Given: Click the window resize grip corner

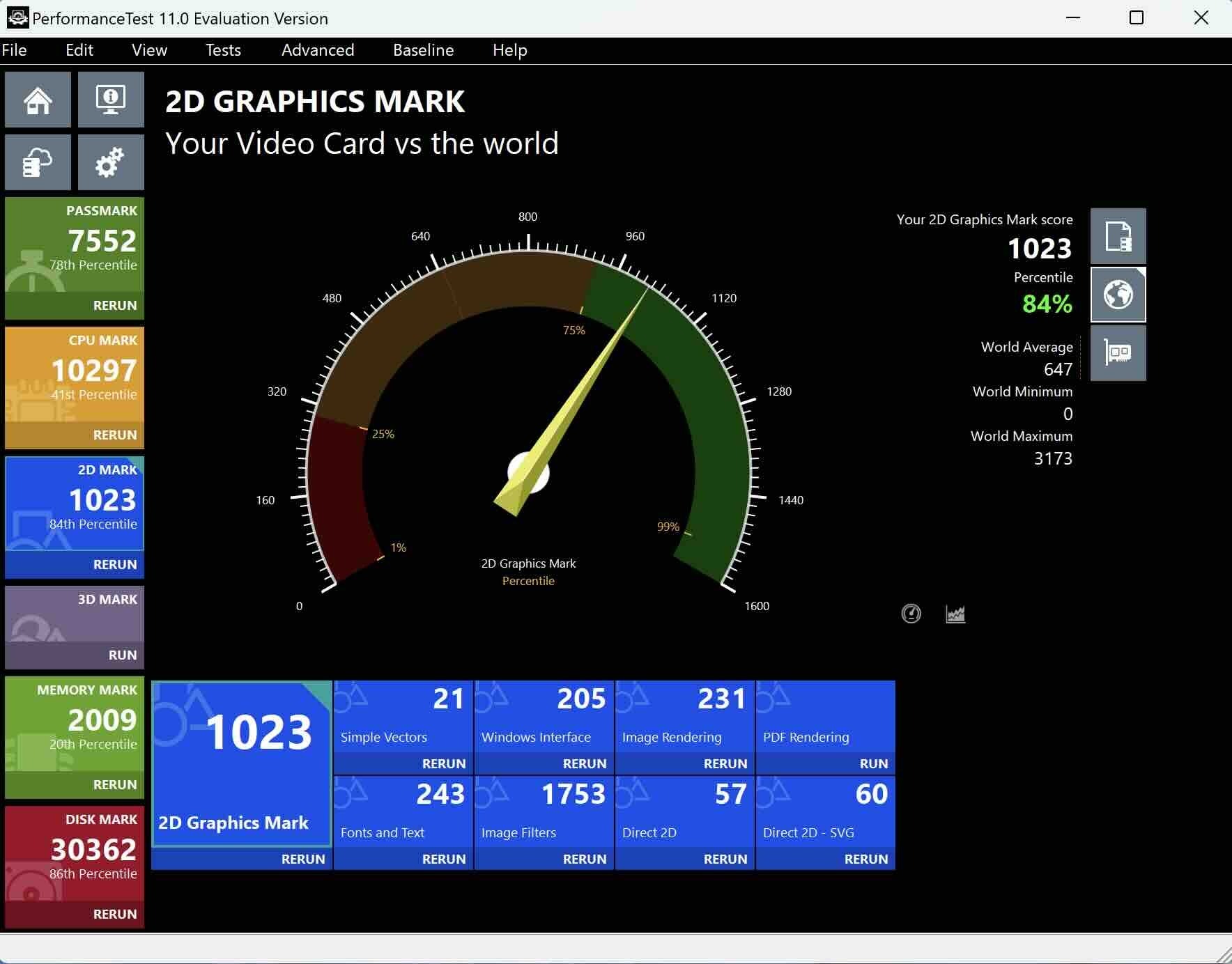Looking at the screenshot, I should point(1223,955).
